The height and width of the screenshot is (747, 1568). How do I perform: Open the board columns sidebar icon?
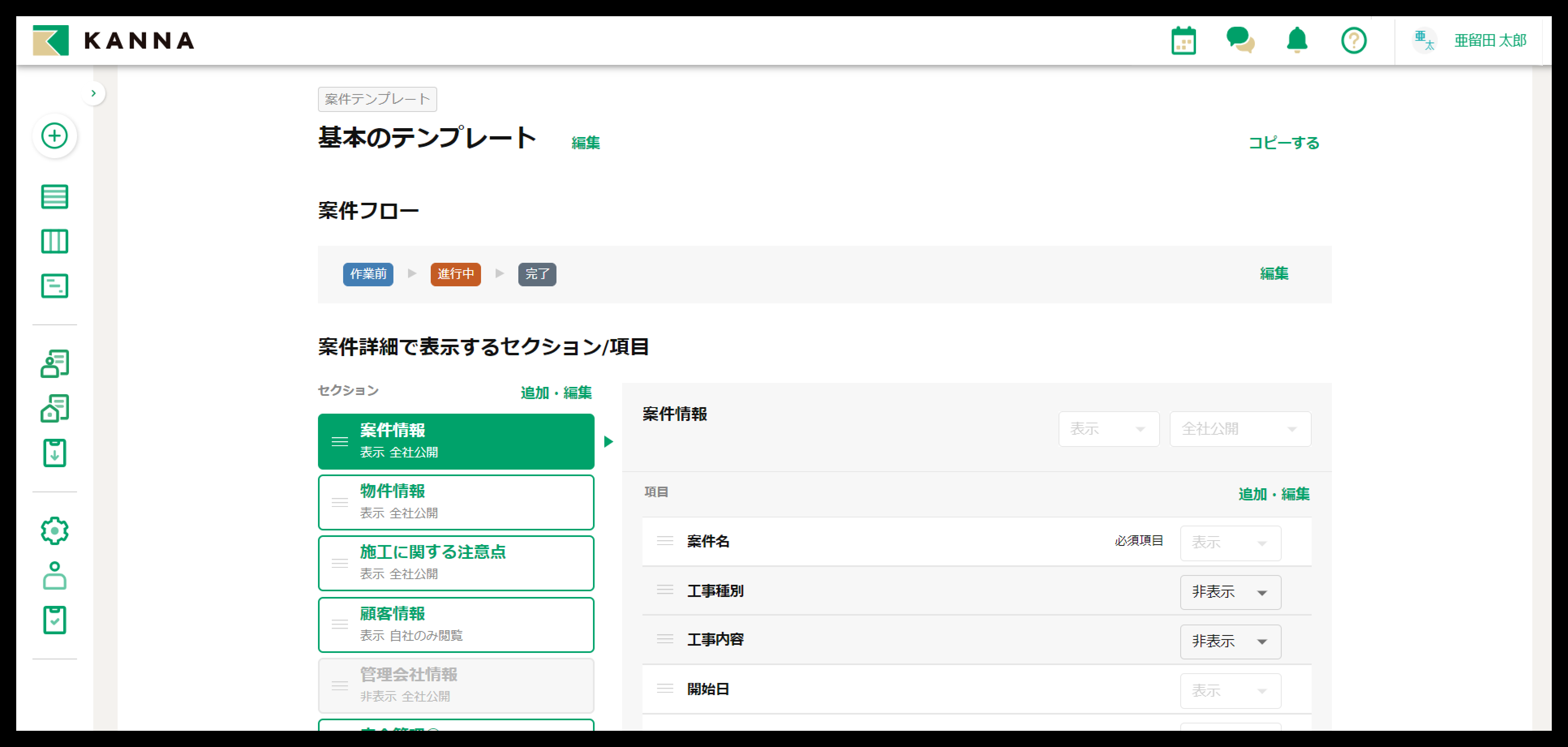click(x=55, y=241)
